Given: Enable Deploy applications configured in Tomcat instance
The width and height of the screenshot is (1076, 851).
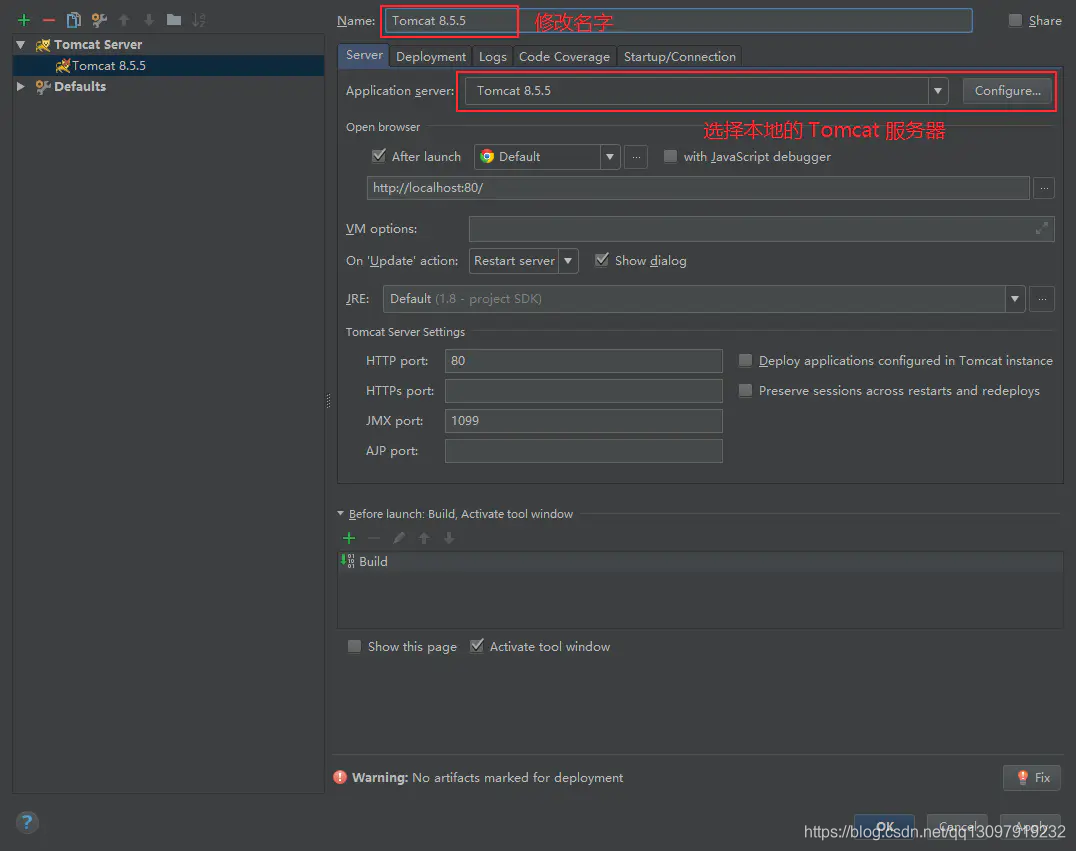Looking at the screenshot, I should pos(745,360).
